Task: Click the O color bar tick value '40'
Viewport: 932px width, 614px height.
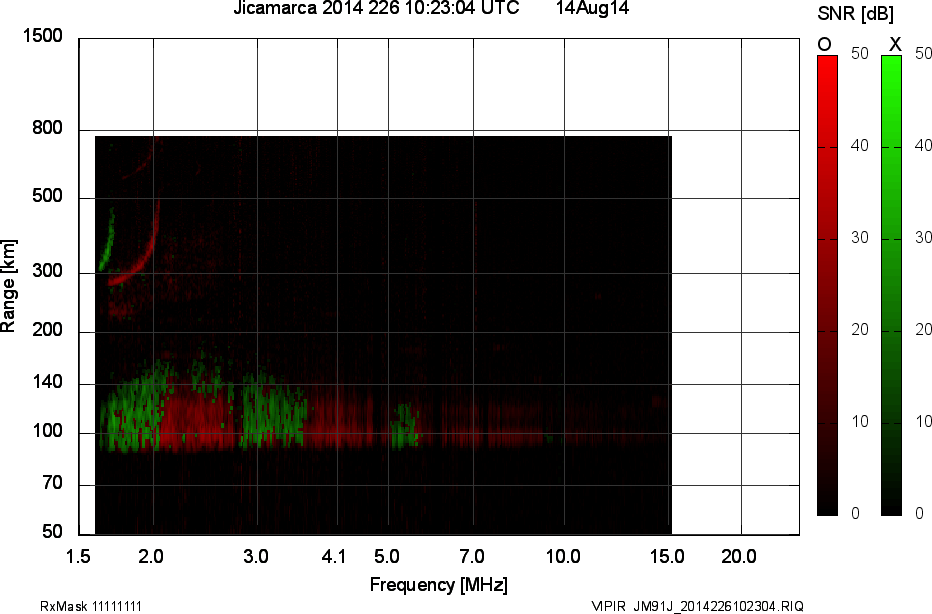Action: tap(859, 146)
